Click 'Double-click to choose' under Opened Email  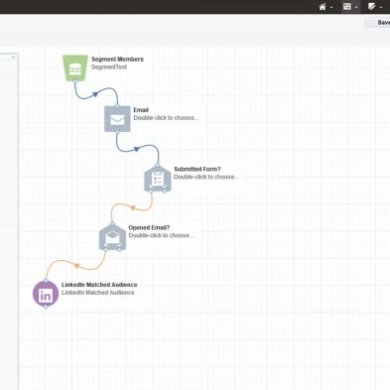click(161, 235)
